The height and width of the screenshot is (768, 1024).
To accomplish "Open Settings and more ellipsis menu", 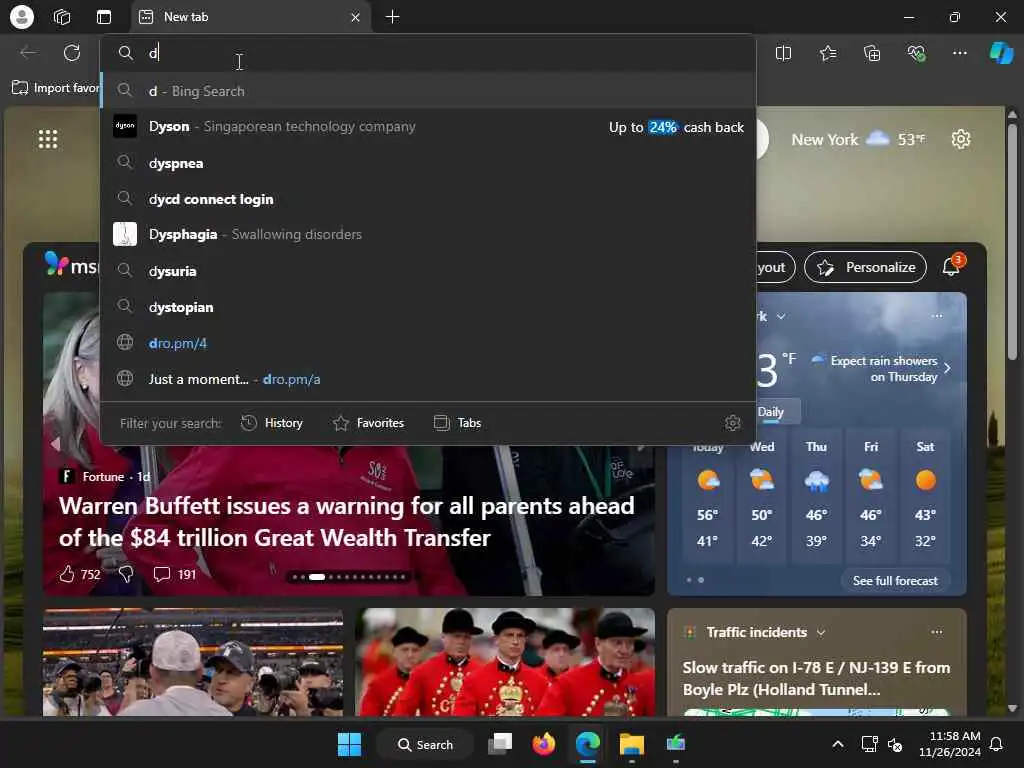I will pyautogui.click(x=959, y=53).
